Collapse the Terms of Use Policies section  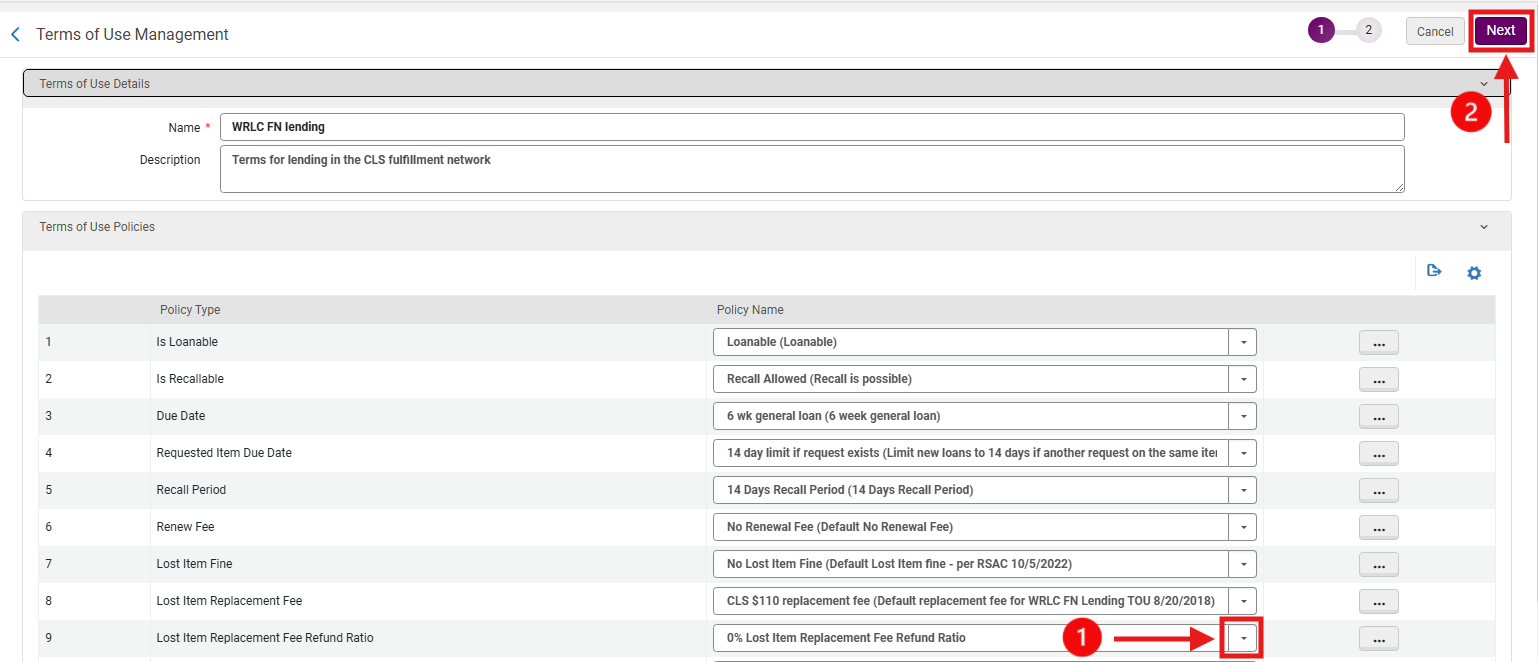coord(1484,227)
